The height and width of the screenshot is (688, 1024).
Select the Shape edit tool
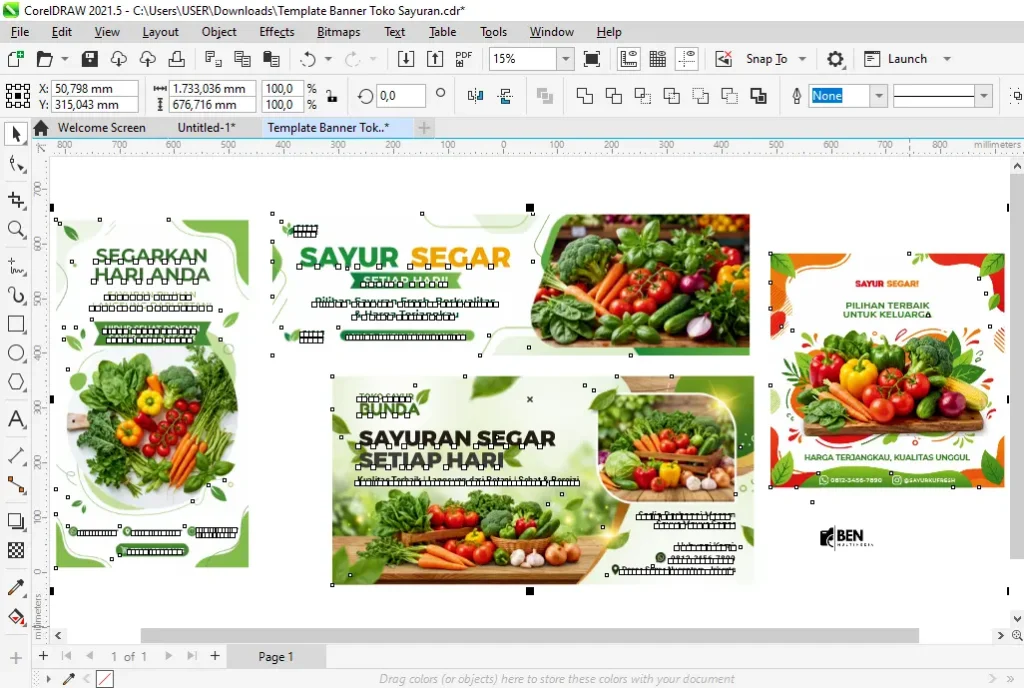coord(16,165)
